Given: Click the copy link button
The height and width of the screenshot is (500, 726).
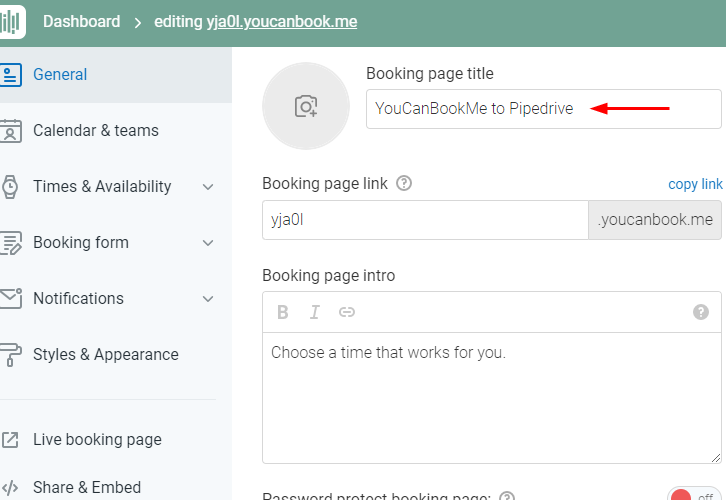Looking at the screenshot, I should coord(695,184).
